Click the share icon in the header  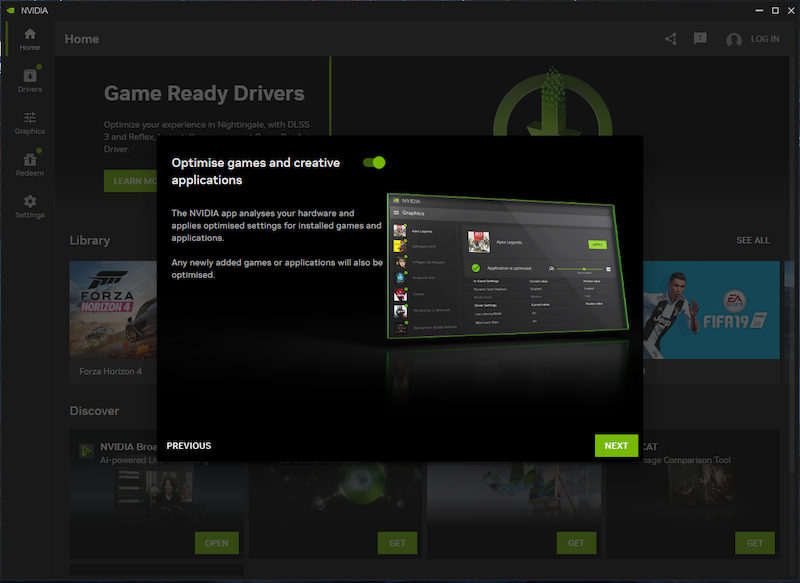coord(671,39)
